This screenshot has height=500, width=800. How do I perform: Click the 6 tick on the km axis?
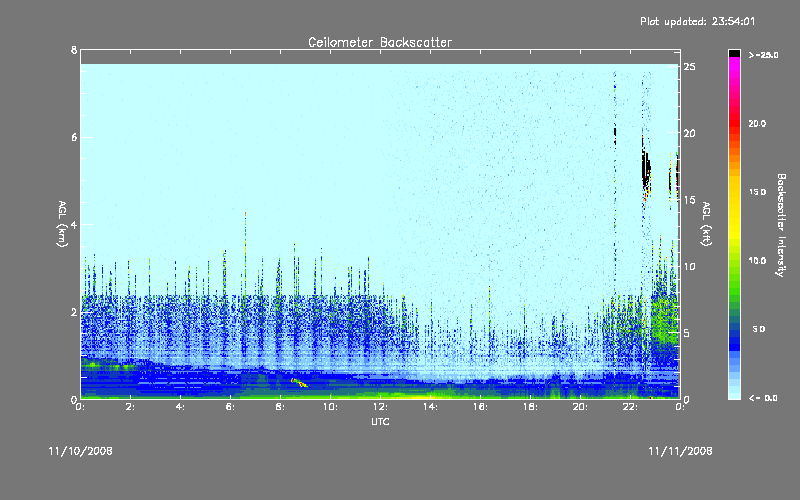coord(74,137)
